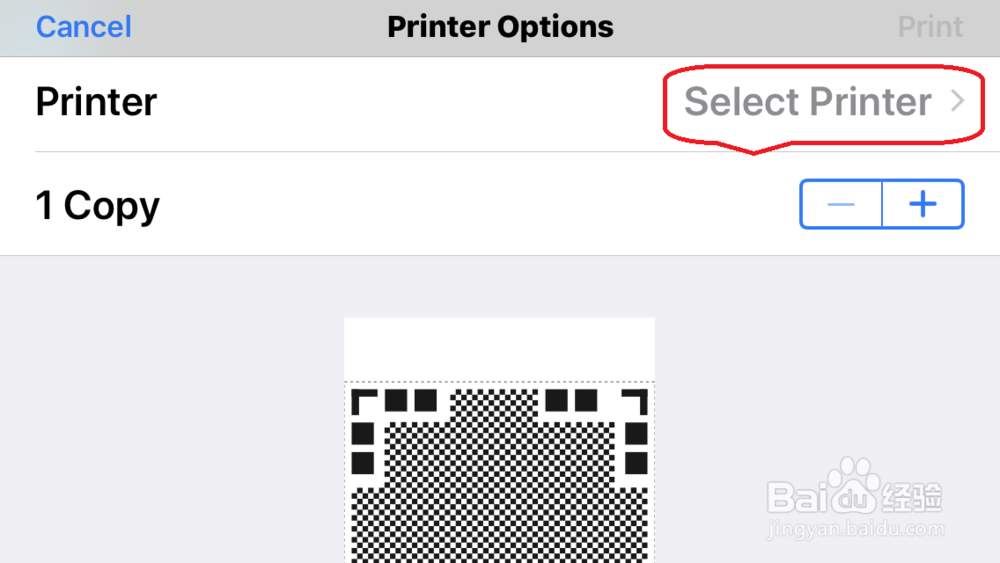Click the top-right corner bracket in preview
Image resolution: width=1000 pixels, height=563 pixels.
coord(635,402)
